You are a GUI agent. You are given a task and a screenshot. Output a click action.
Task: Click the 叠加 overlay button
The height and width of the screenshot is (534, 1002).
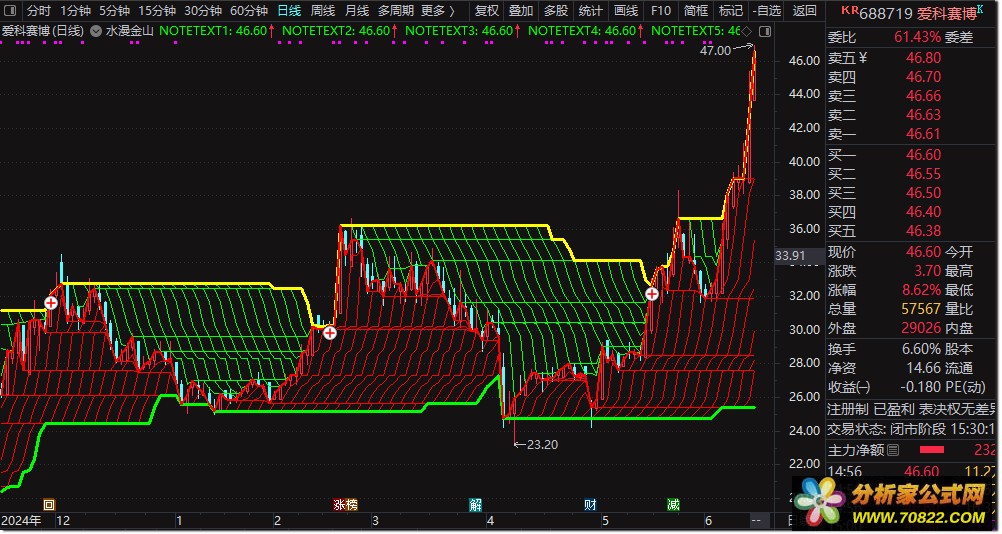pos(521,11)
